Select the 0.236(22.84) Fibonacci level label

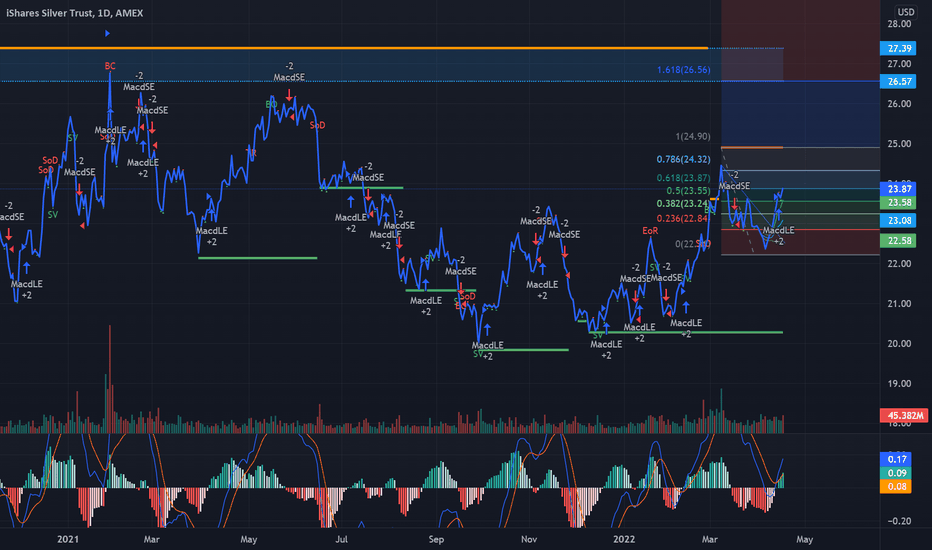point(683,218)
